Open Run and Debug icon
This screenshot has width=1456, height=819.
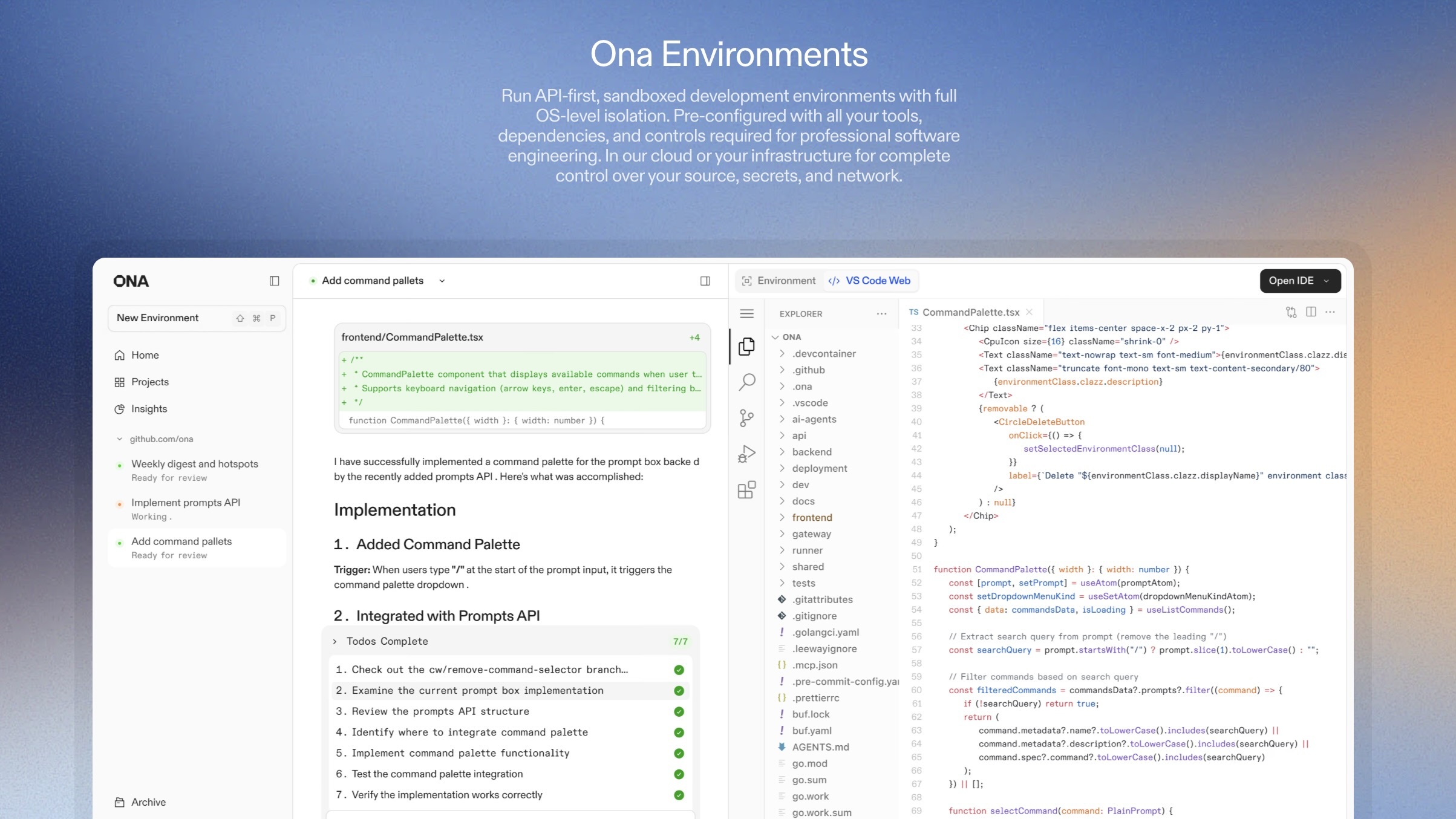pos(747,454)
